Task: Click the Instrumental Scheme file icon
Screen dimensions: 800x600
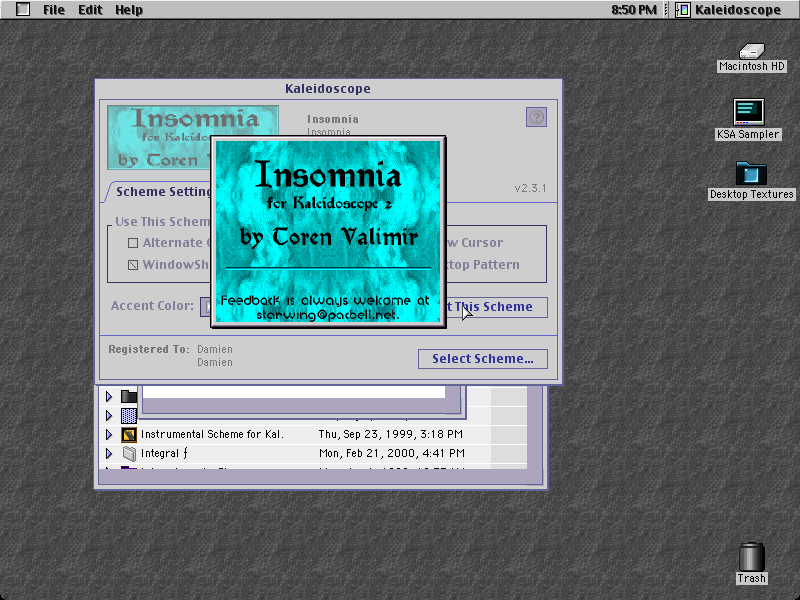Action: click(x=129, y=435)
